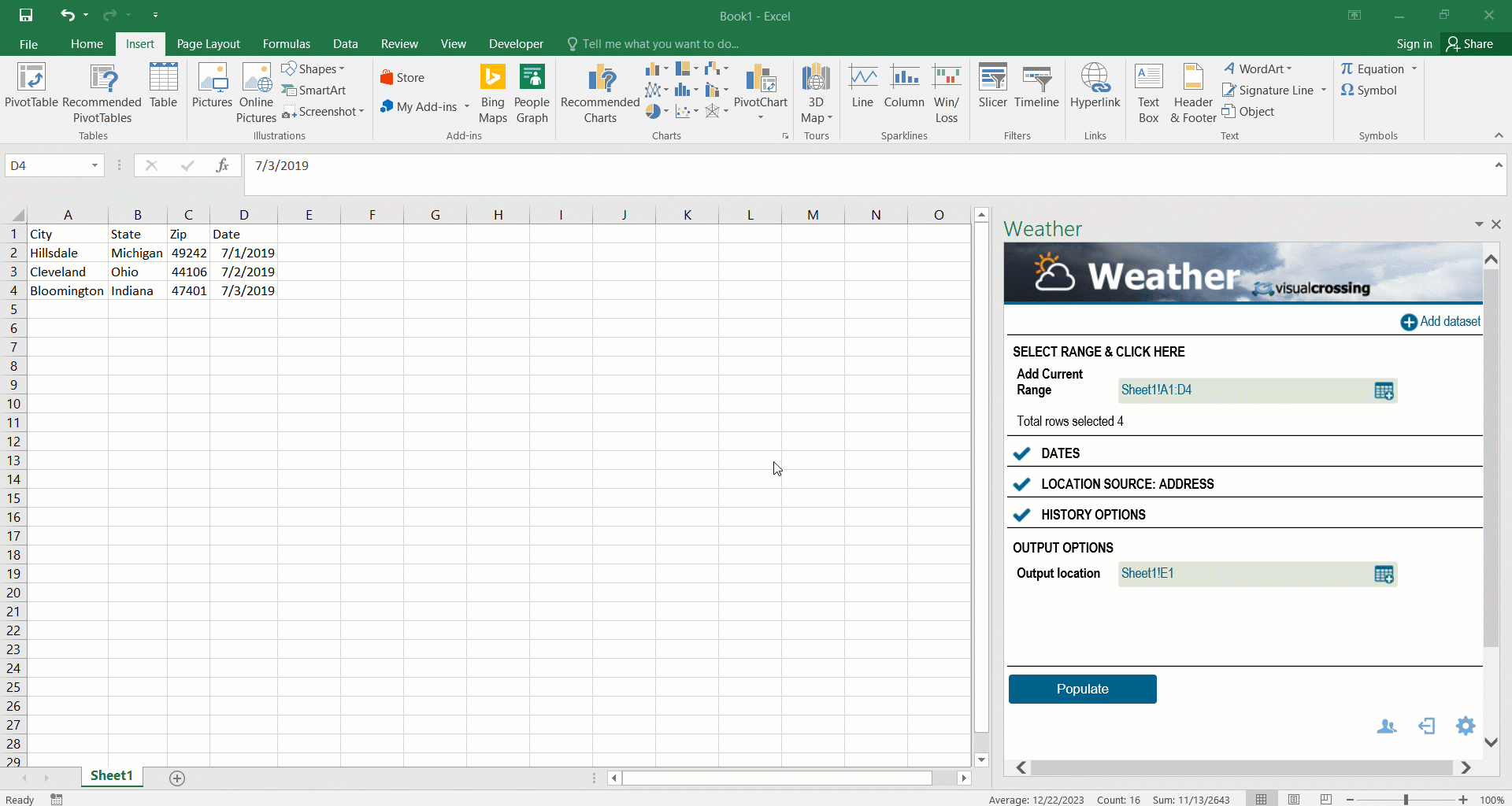
Task: Open the Name Box dropdown arrow
Action: coord(94,165)
